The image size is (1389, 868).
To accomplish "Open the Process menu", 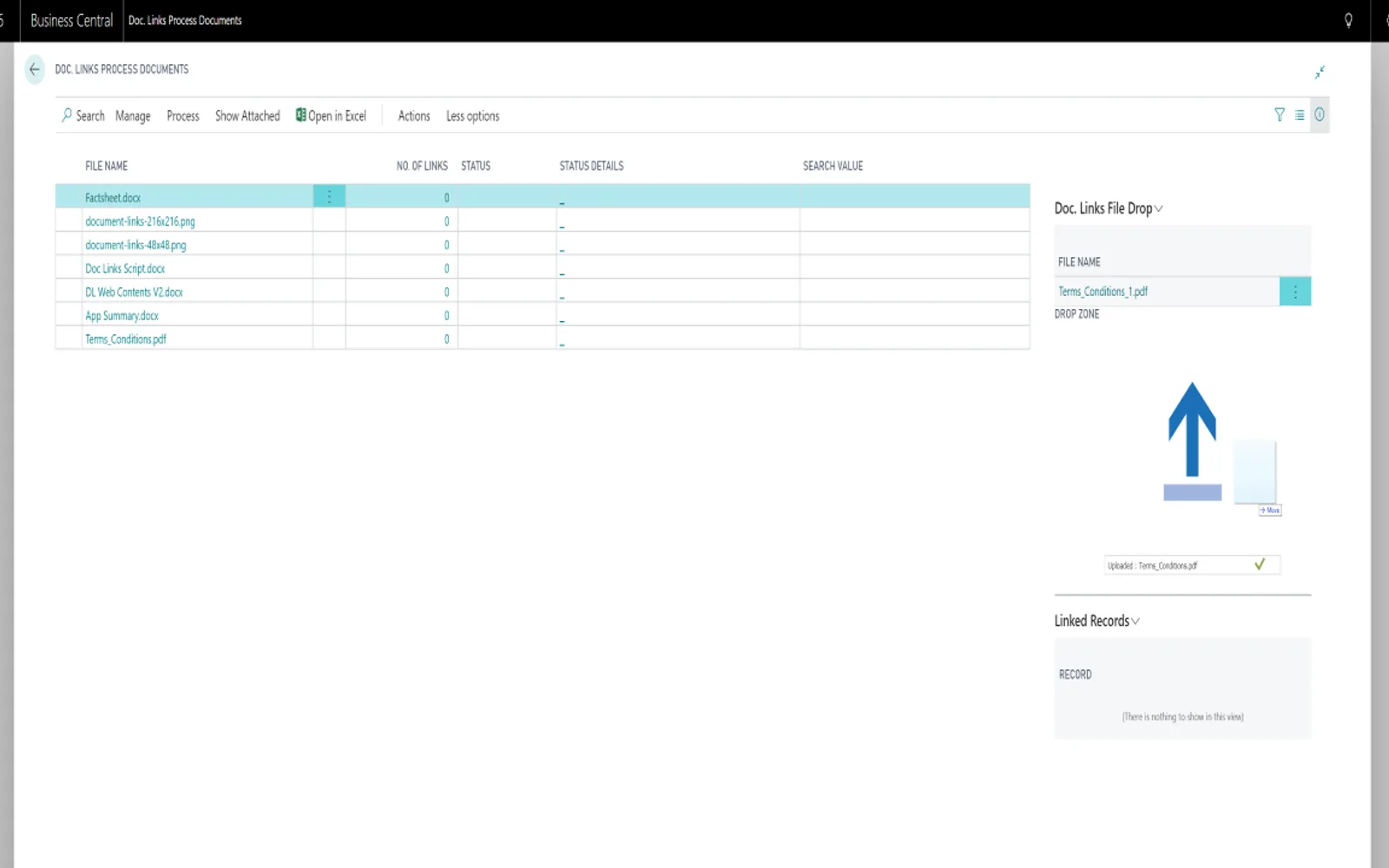I will (x=183, y=115).
